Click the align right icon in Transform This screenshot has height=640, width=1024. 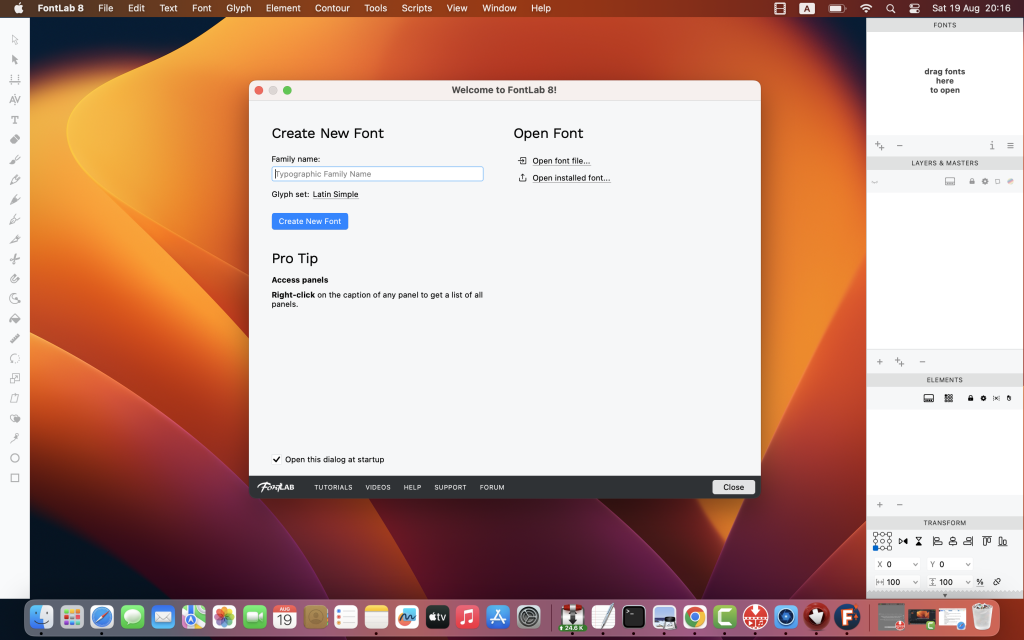click(968, 541)
